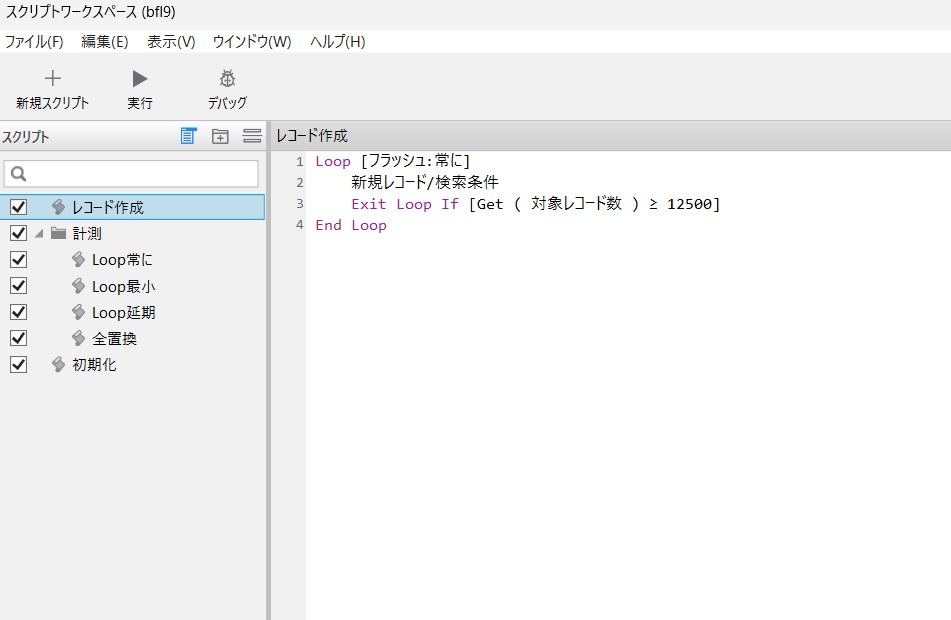Screen dimensions: 951x620
Task: Run script with 実行 play icon
Action: 139,78
